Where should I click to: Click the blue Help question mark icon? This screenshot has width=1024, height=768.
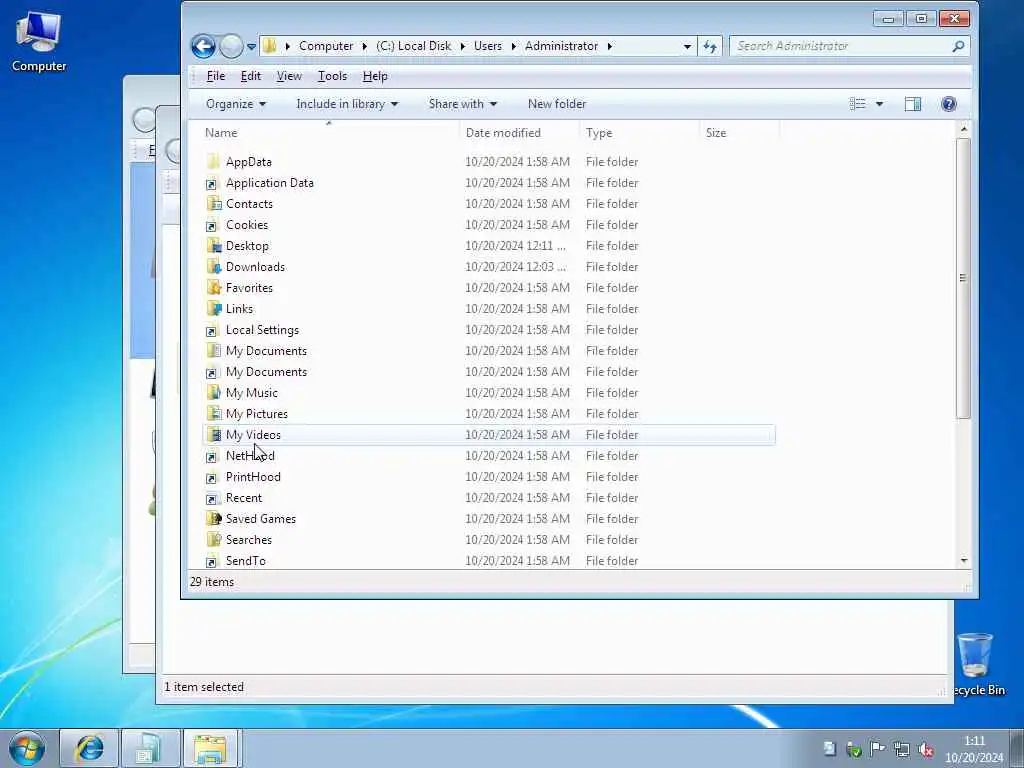(x=948, y=104)
